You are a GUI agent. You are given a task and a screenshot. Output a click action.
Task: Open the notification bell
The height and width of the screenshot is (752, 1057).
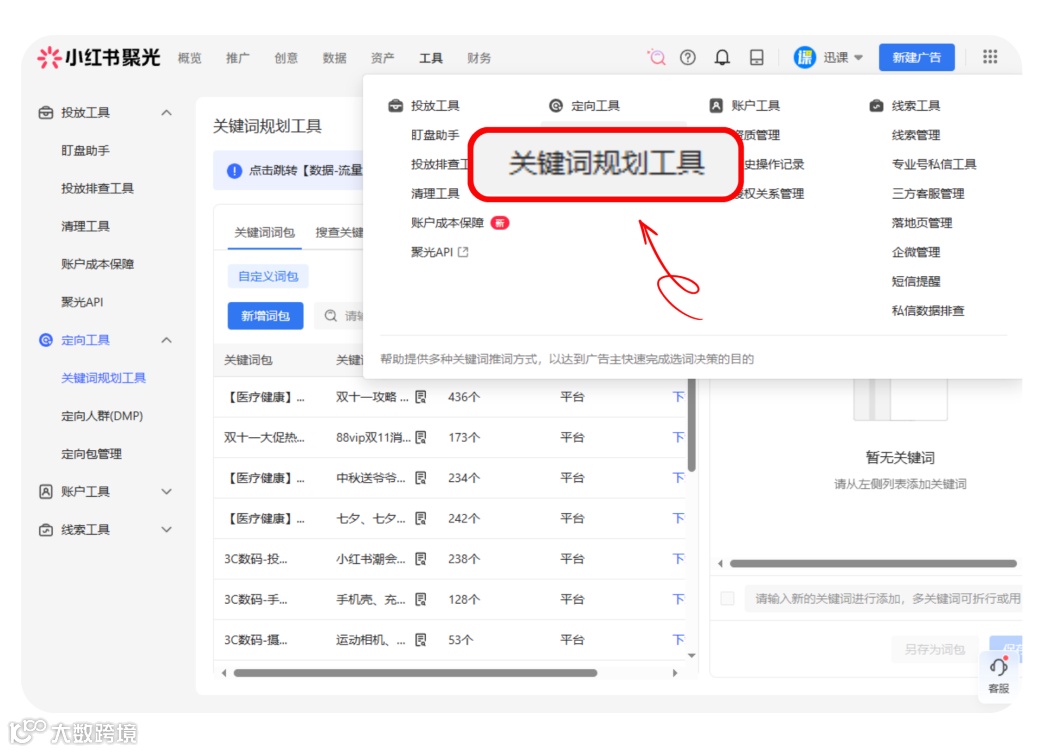[x=722, y=57]
